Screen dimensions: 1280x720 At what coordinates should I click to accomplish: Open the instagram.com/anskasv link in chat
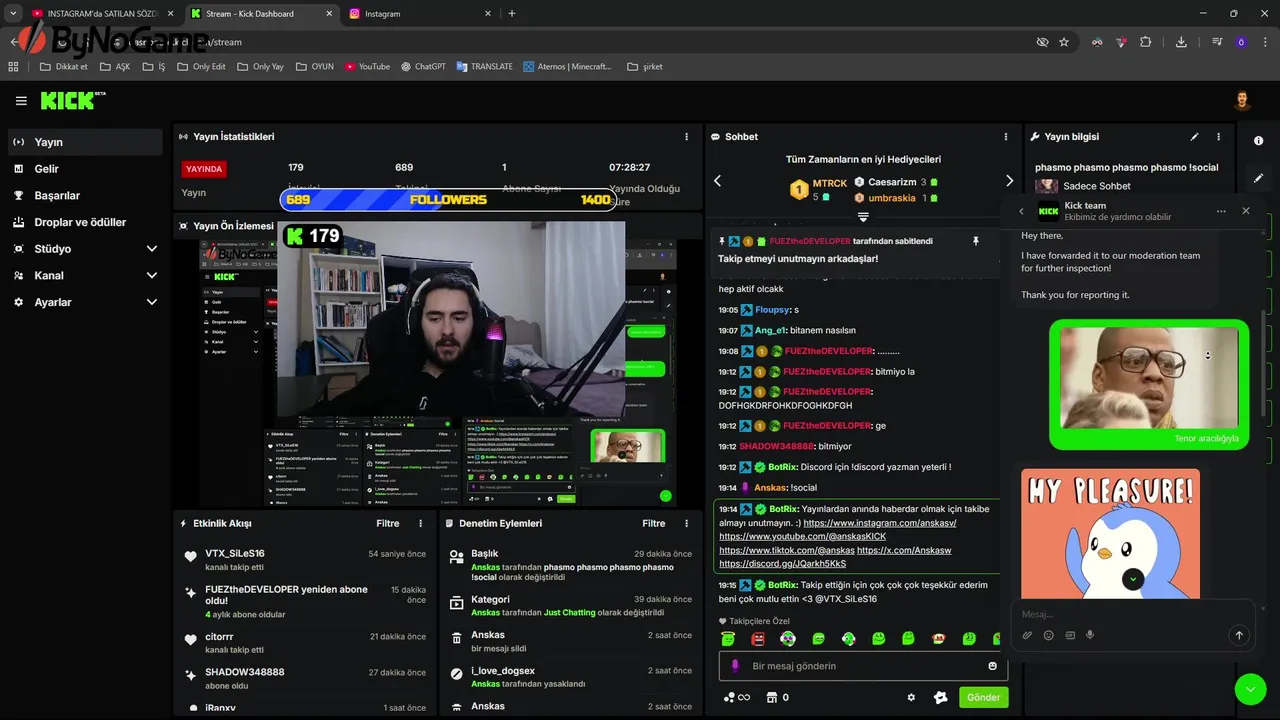click(880, 523)
